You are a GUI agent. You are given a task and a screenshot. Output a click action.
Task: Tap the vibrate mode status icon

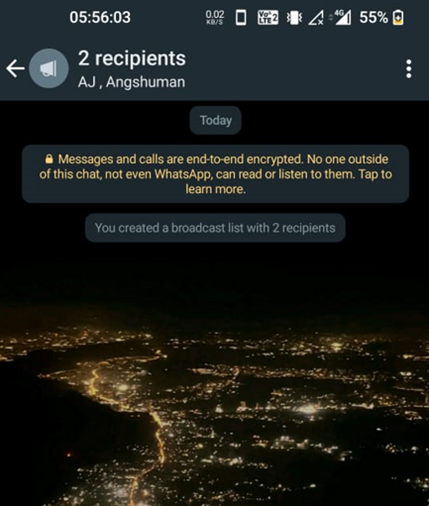(x=294, y=17)
